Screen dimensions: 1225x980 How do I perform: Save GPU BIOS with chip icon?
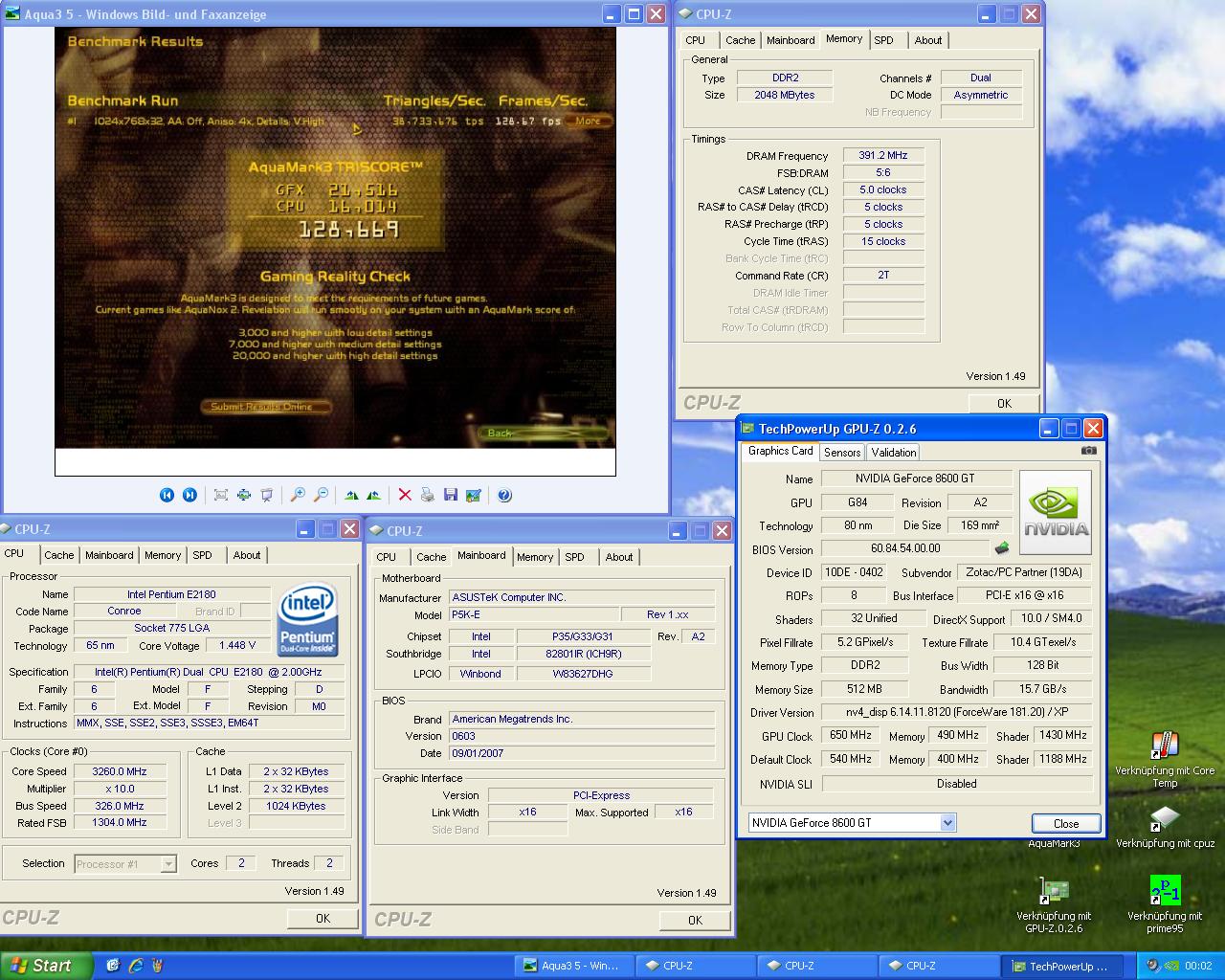(1002, 548)
